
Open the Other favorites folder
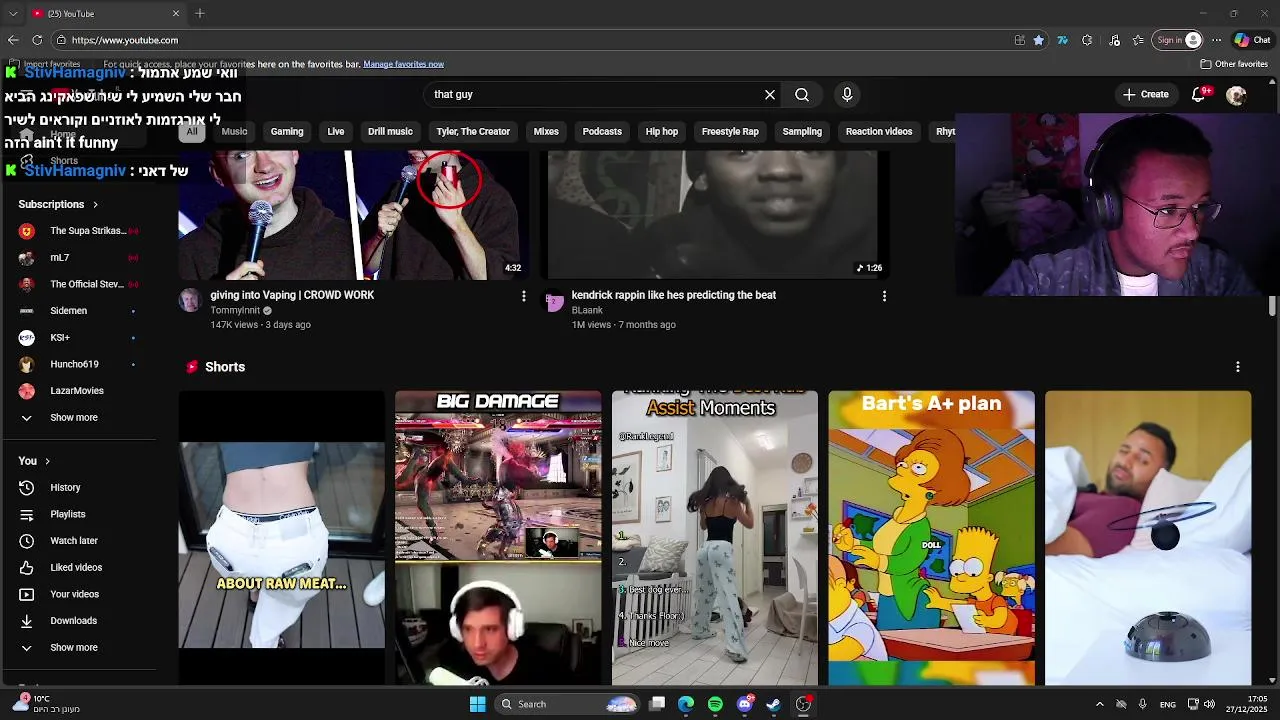pyautogui.click(x=1234, y=64)
